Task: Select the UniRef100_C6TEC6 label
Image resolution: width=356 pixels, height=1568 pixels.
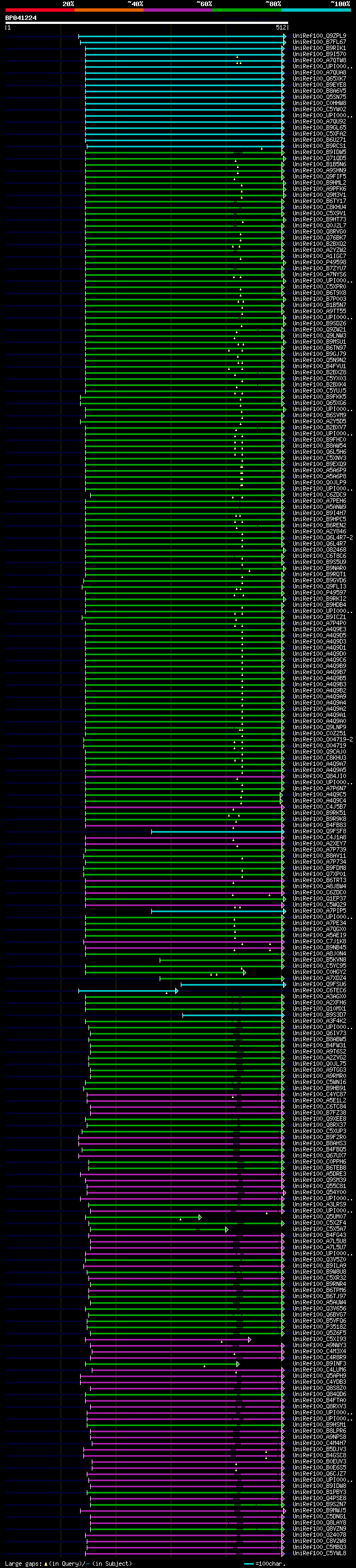Action: pyautogui.click(x=319, y=990)
